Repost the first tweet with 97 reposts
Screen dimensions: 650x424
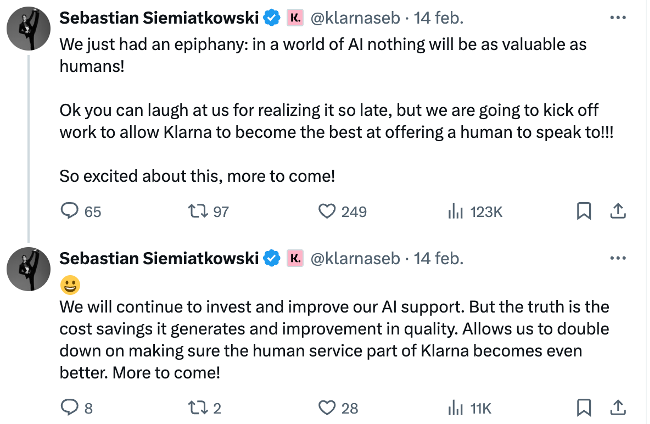click(x=209, y=211)
